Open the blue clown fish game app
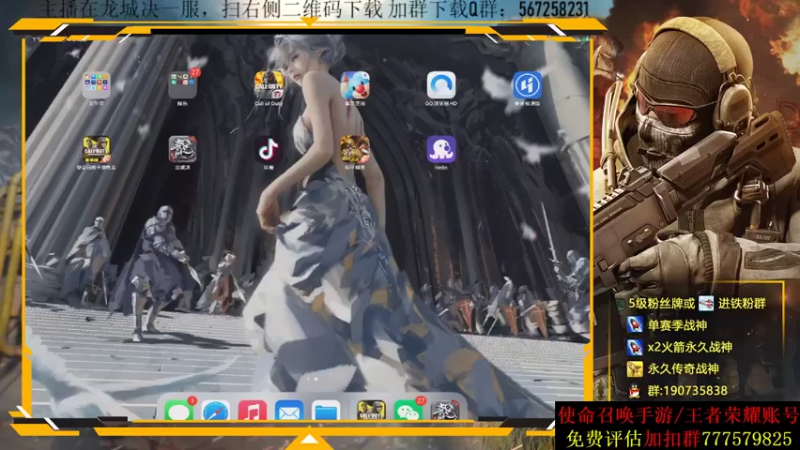800x450 pixels. click(355, 85)
